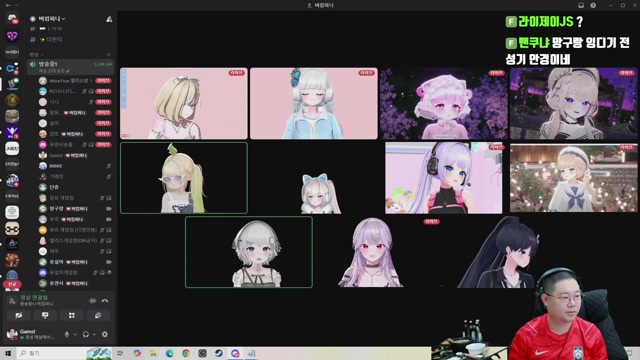The width and height of the screenshot is (640, 360).
Task: Focus the sailor-uniform avatar with rose lights tile
Action: 573,178
